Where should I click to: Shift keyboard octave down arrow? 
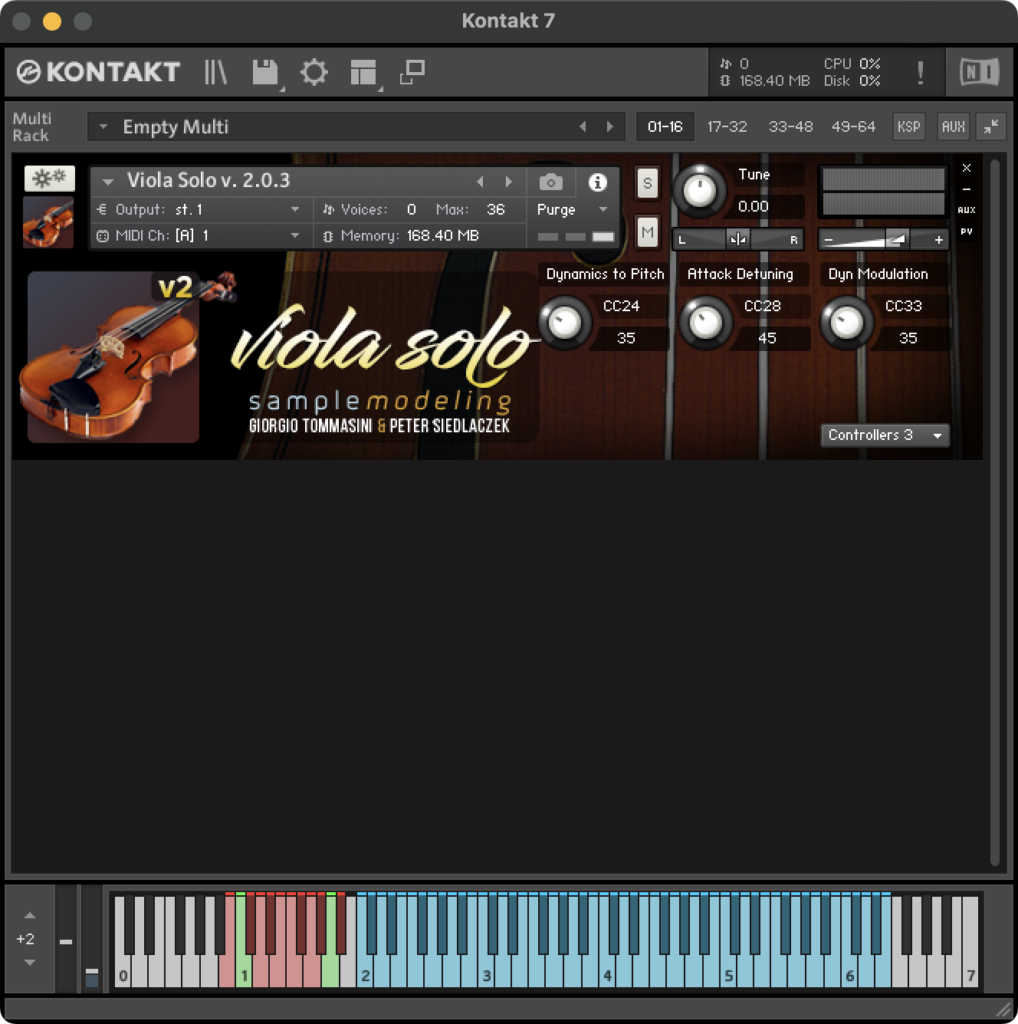pyautogui.click(x=30, y=962)
